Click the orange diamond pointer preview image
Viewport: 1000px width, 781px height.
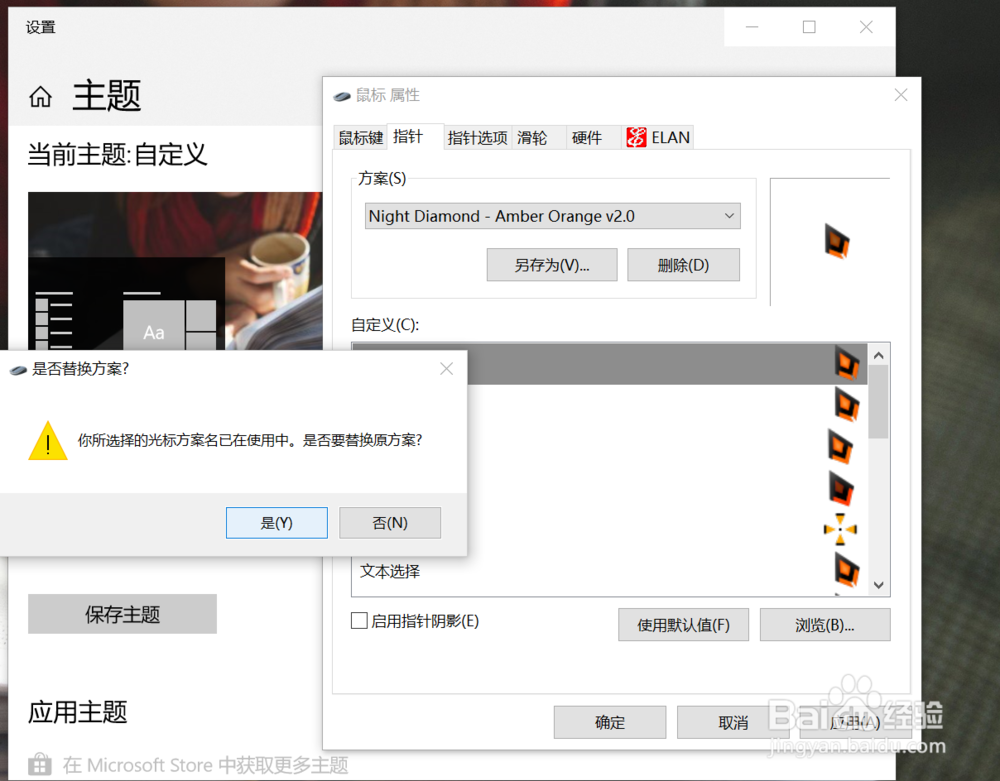(835, 242)
